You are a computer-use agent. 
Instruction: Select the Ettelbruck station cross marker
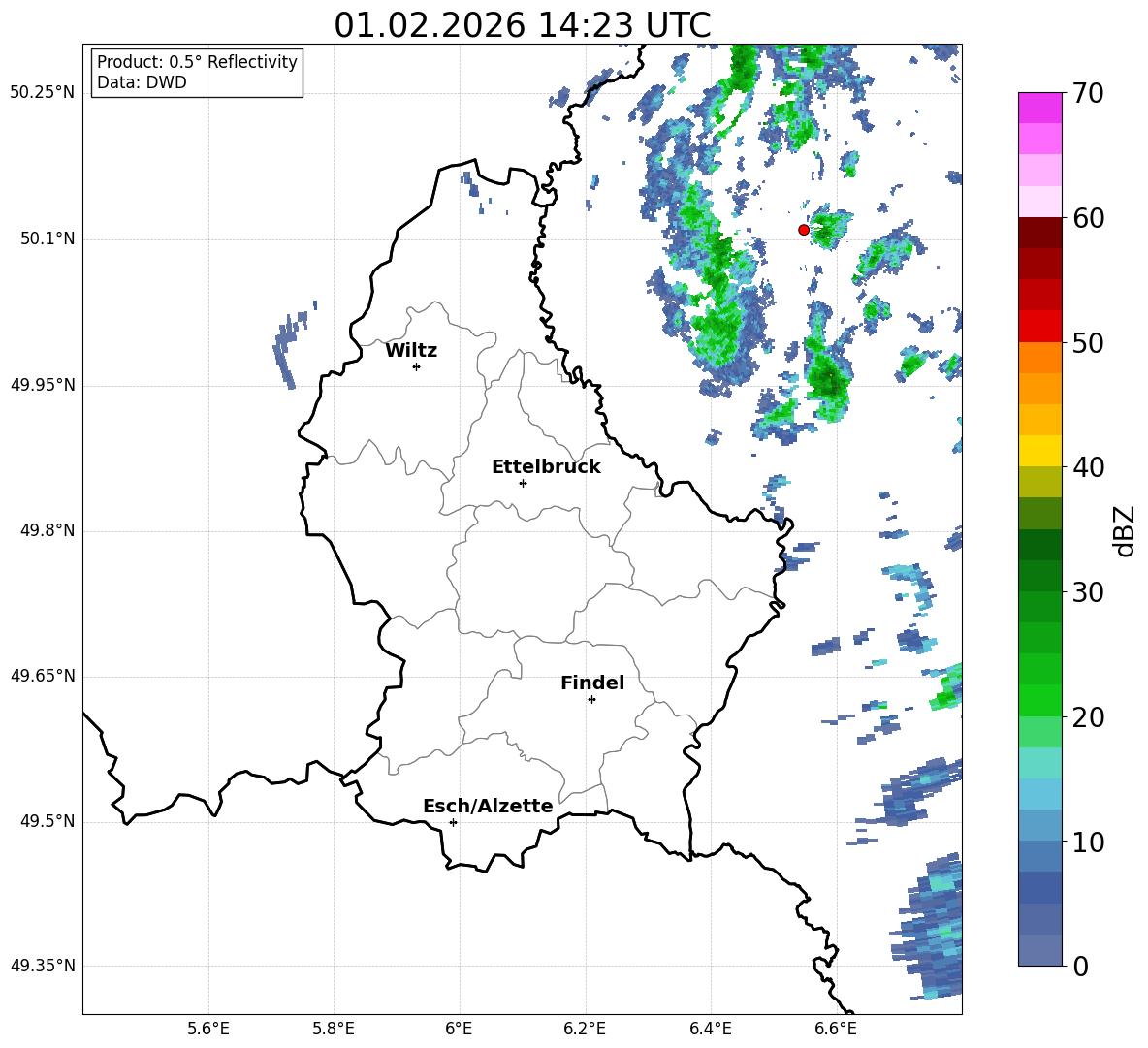point(523,483)
